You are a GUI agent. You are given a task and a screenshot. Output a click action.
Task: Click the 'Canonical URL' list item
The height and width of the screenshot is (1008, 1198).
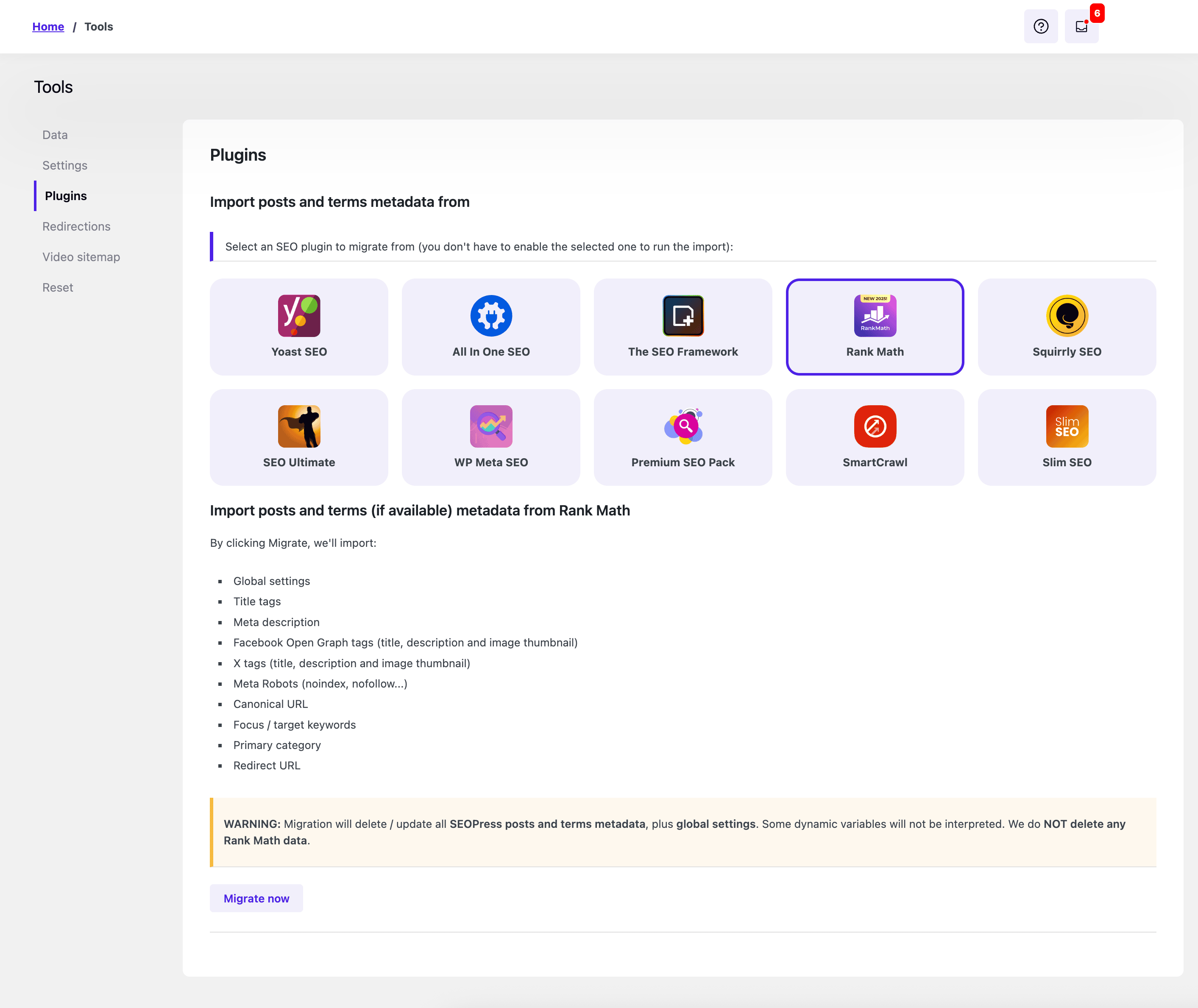click(x=270, y=704)
